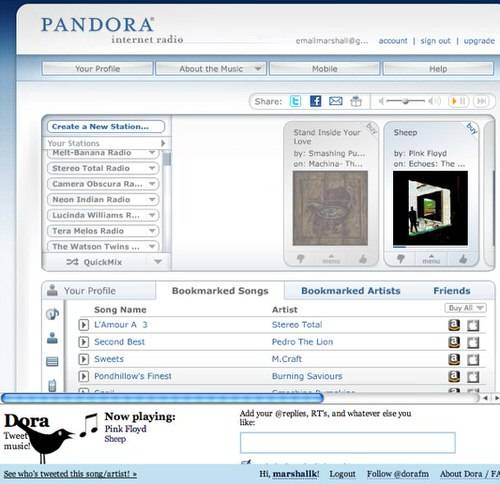Screen dimensions: 500x484
Task: Open See who's tweeted this song link
Action: tap(70, 474)
